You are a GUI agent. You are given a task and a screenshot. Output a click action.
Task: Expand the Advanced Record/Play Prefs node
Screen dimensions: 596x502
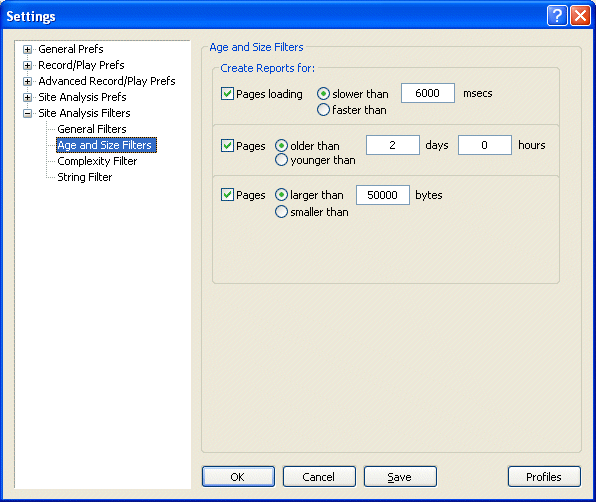pos(27,81)
